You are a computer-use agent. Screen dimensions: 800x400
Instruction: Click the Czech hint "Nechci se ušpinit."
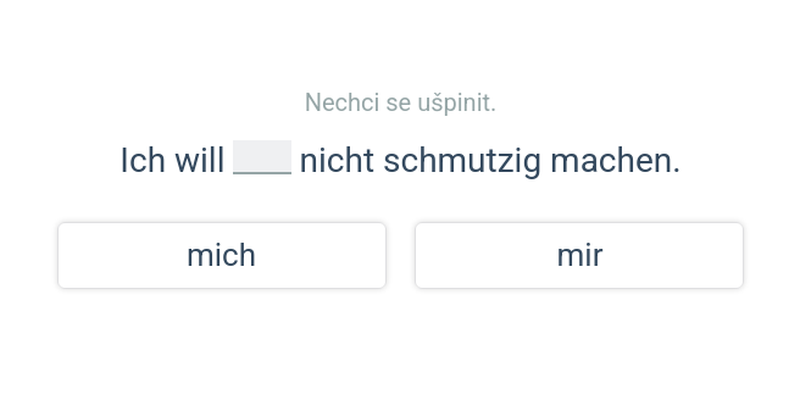point(400,102)
